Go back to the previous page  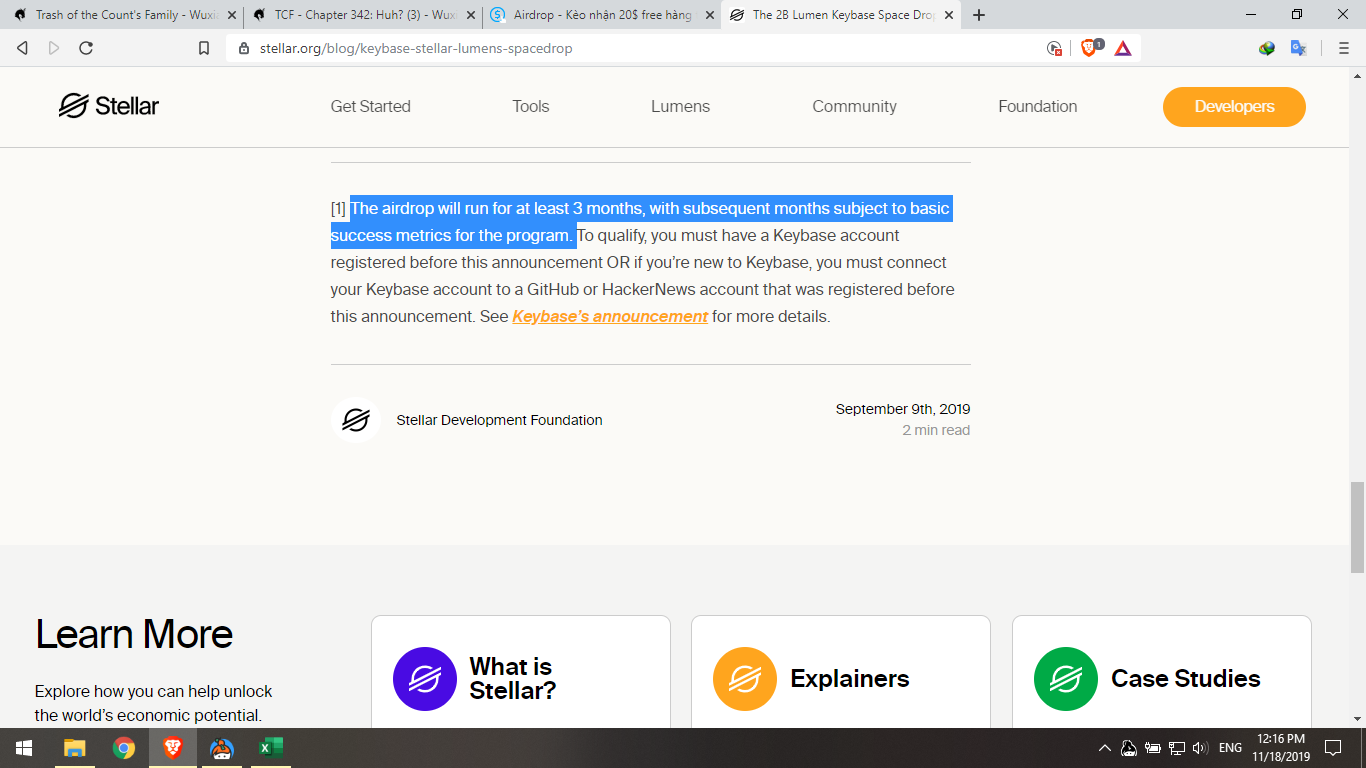pyautogui.click(x=22, y=48)
